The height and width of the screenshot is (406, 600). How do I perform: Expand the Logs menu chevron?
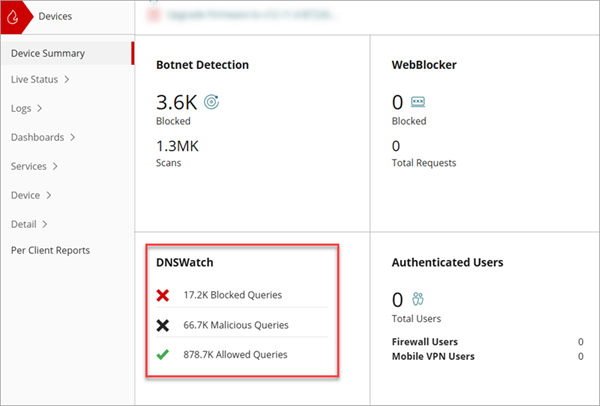[x=39, y=108]
